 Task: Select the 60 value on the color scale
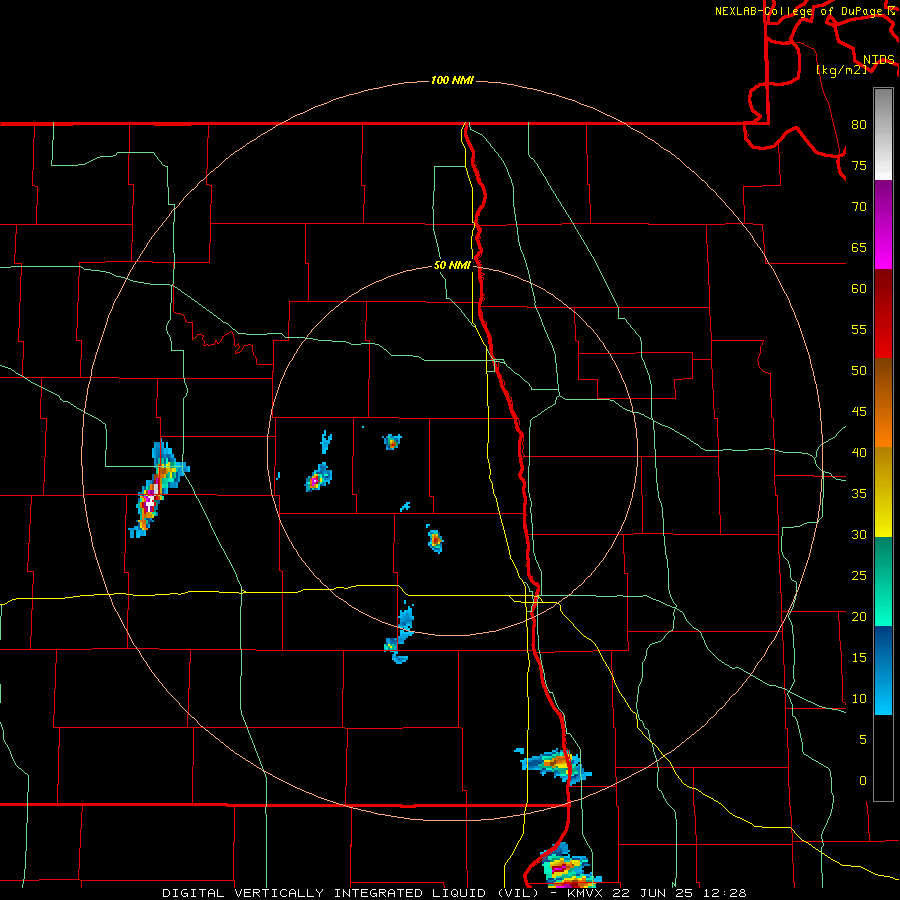point(859,289)
